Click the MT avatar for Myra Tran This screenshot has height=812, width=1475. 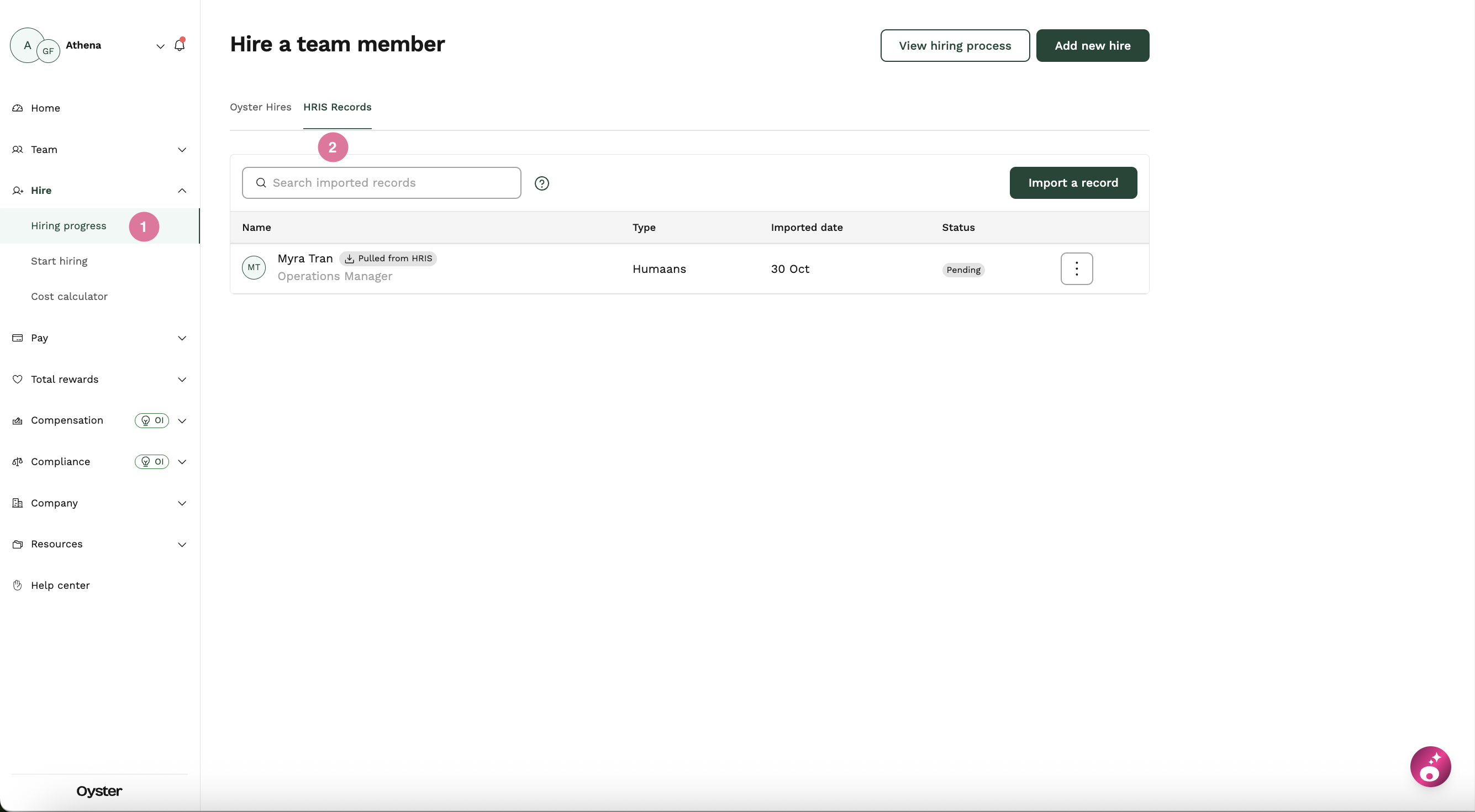pyautogui.click(x=254, y=267)
